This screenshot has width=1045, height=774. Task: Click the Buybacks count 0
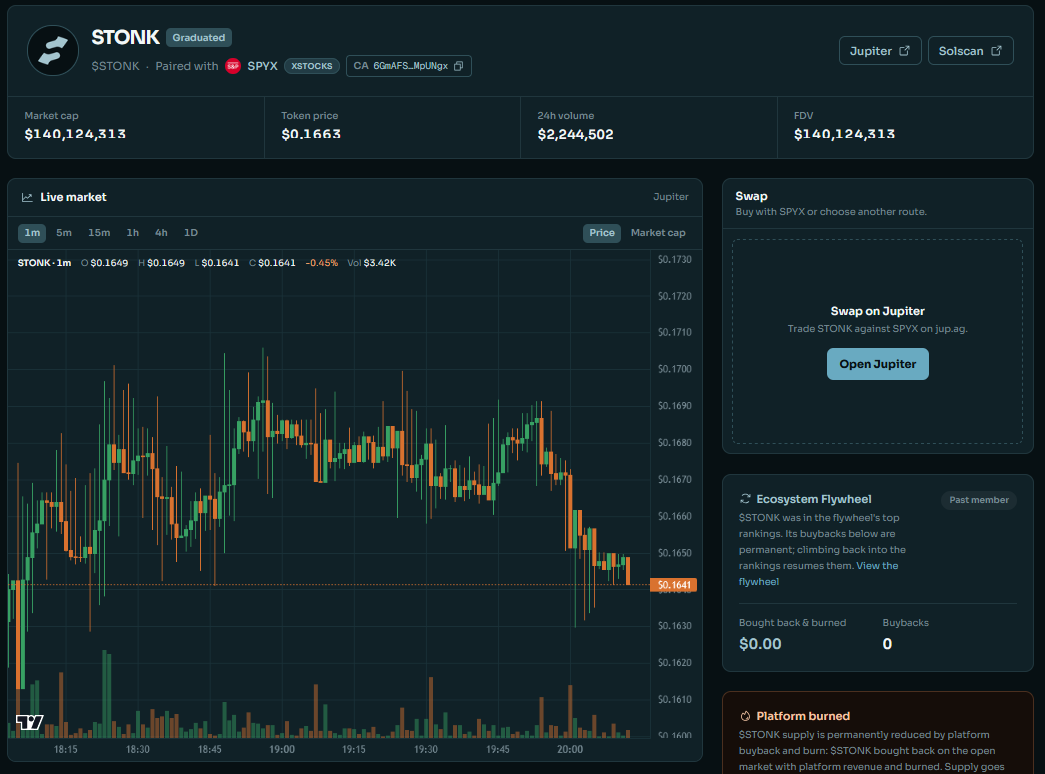[x=887, y=644]
